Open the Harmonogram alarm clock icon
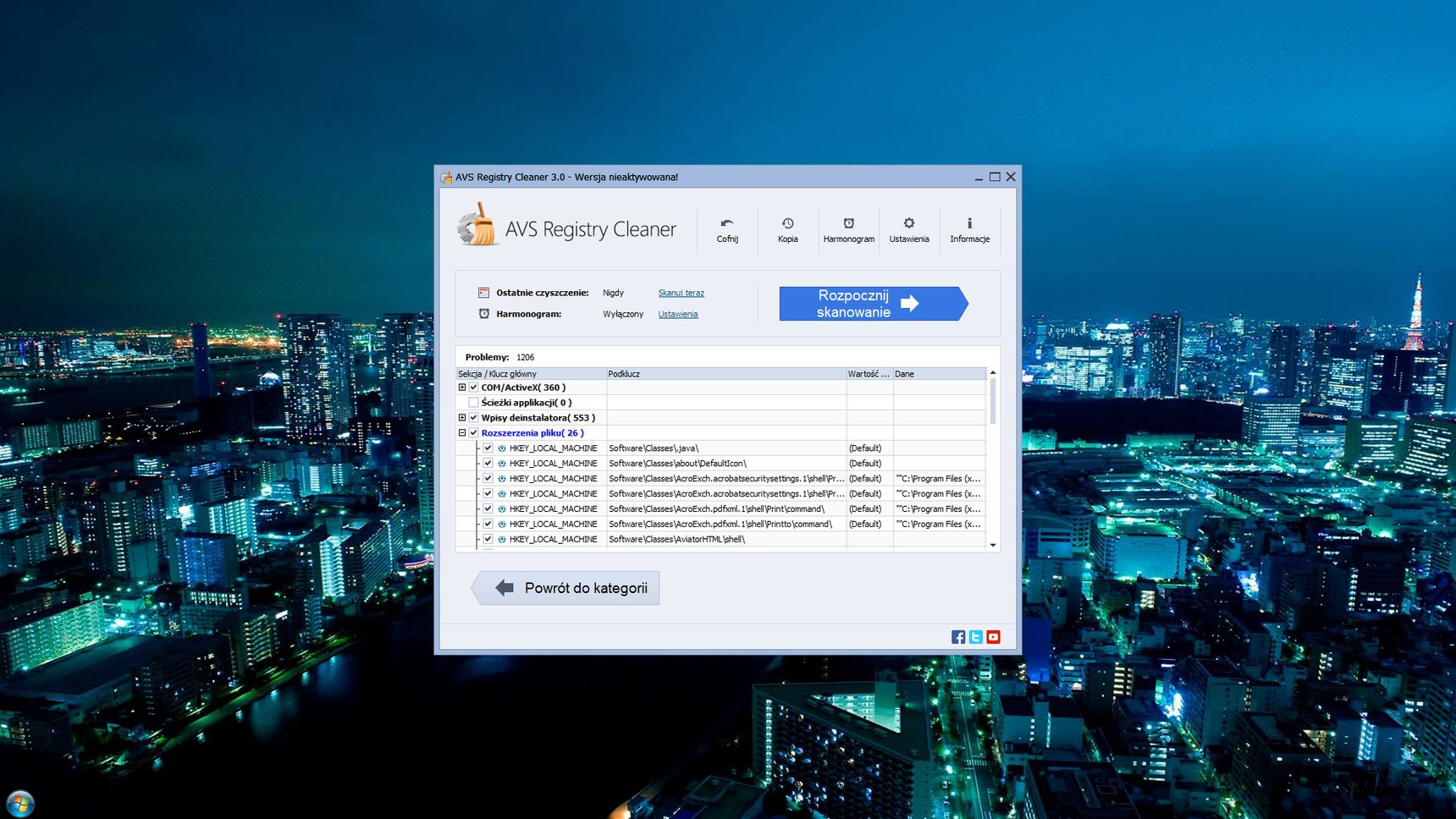This screenshot has height=819, width=1456. click(848, 223)
